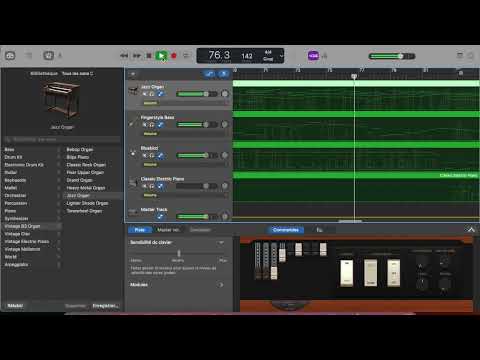Click the Enregistrer button in the library
This screenshot has height=360, width=480.
click(105, 305)
